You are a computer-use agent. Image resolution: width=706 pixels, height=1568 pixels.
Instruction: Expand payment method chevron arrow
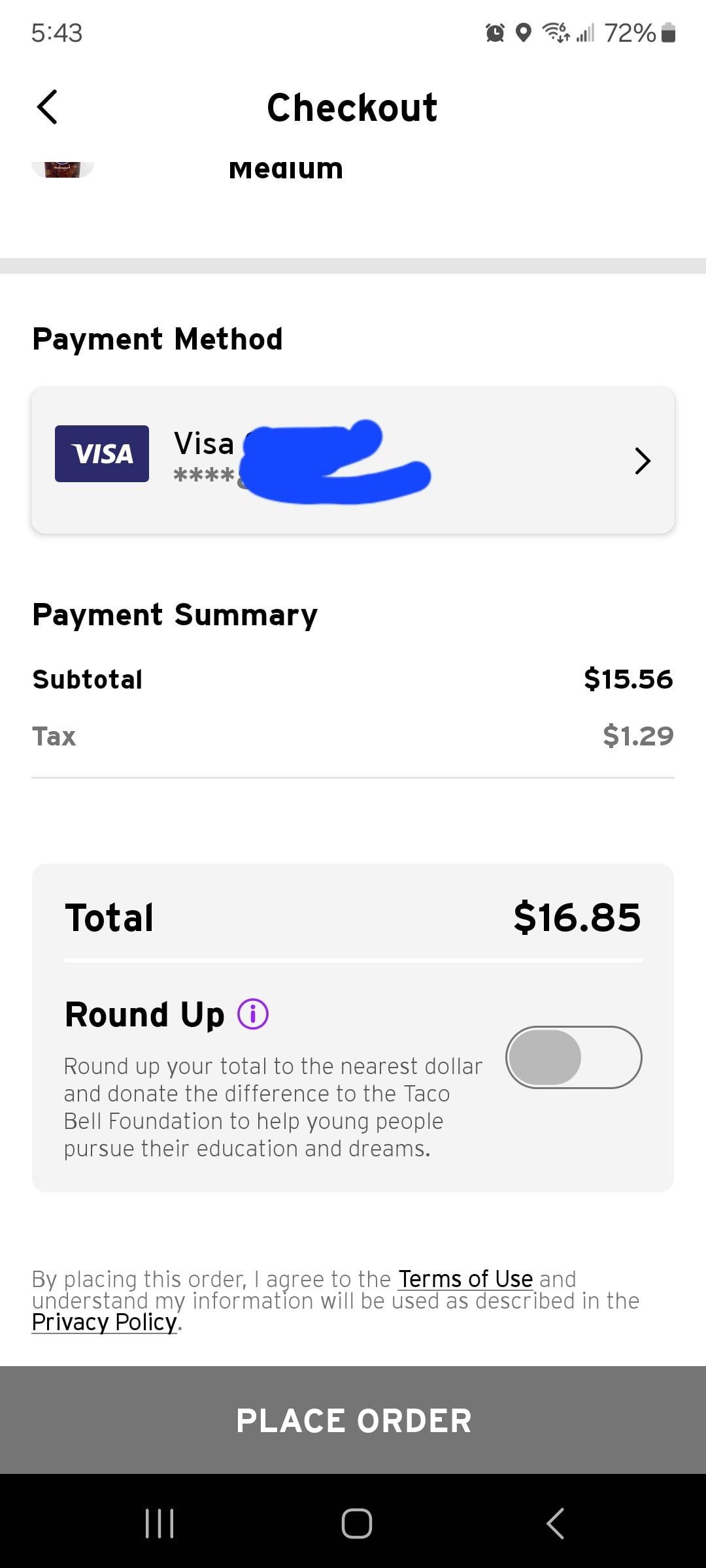click(x=643, y=461)
